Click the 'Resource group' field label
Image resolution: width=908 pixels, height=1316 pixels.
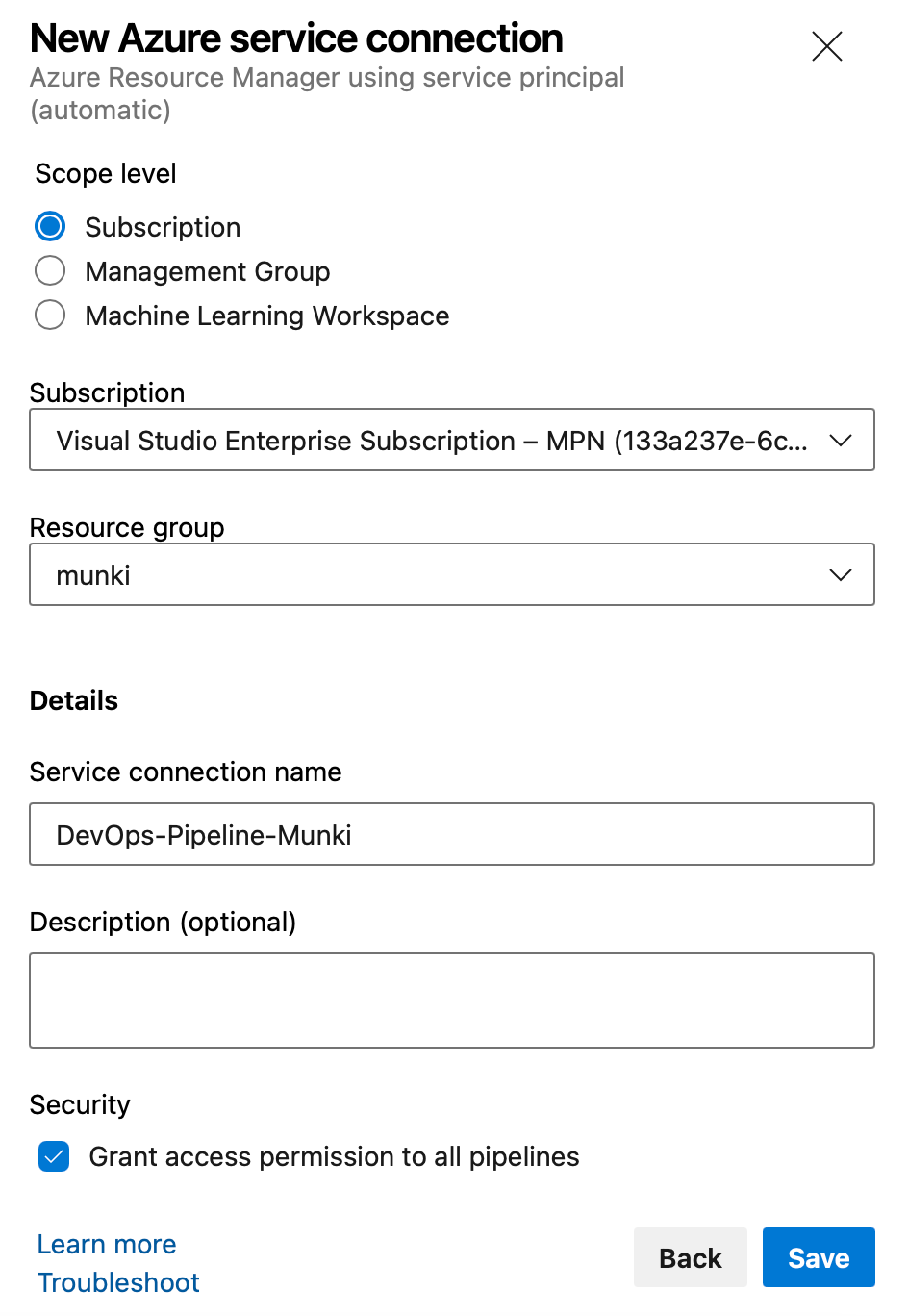(x=127, y=528)
